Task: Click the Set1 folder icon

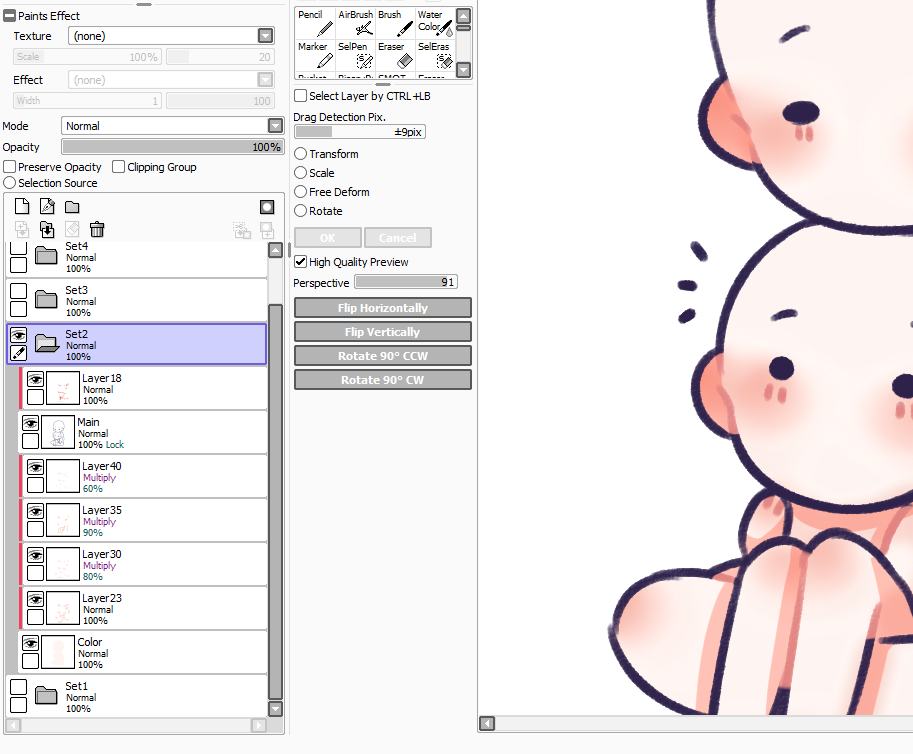Action: pos(46,695)
